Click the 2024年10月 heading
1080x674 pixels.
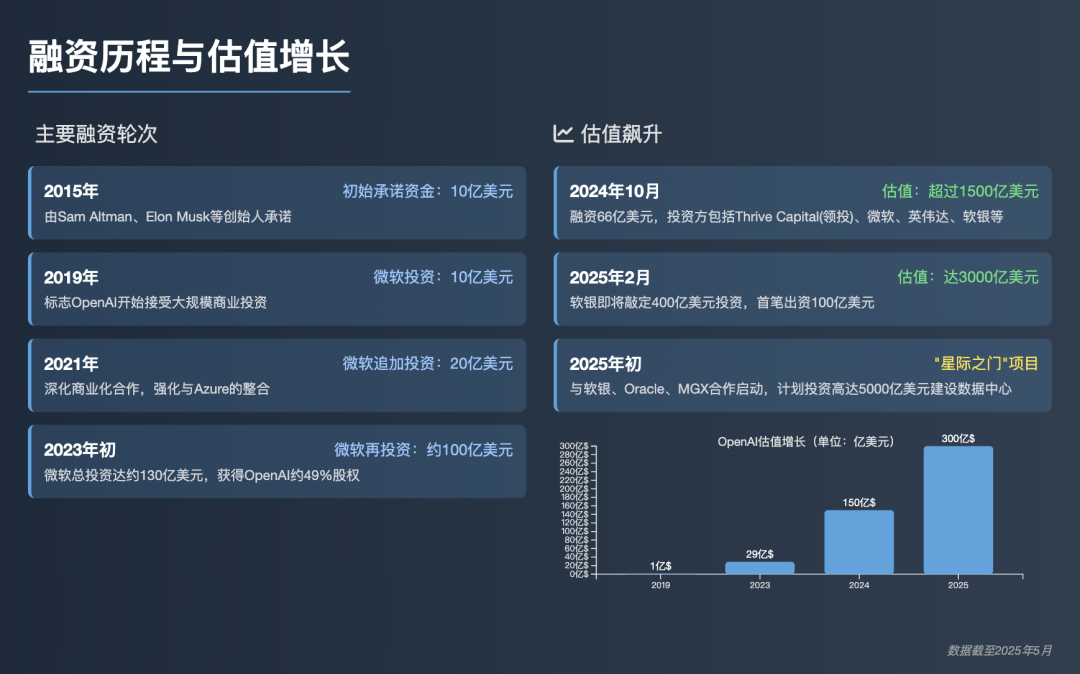tap(614, 191)
